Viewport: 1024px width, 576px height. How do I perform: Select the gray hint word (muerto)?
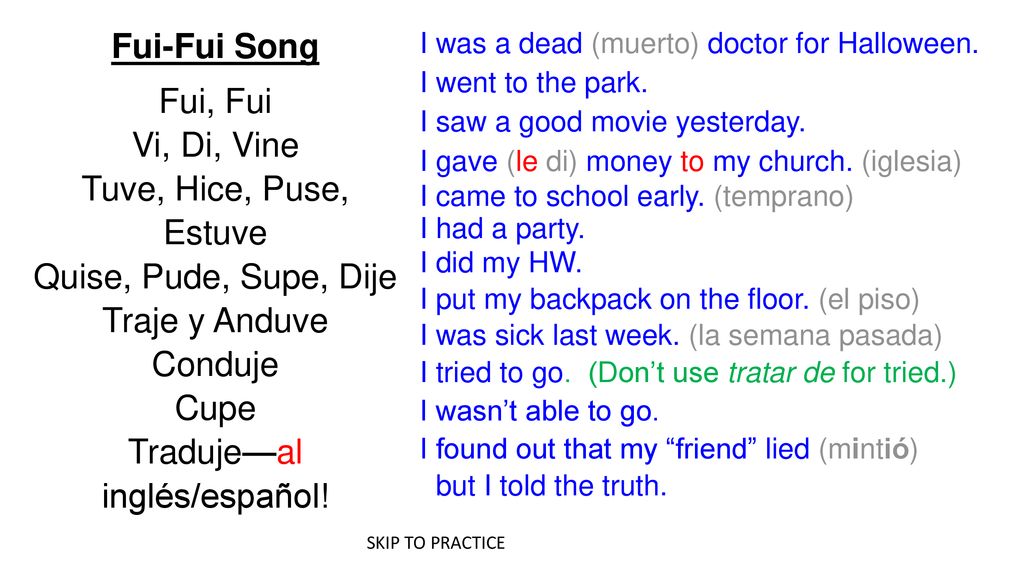[645, 44]
